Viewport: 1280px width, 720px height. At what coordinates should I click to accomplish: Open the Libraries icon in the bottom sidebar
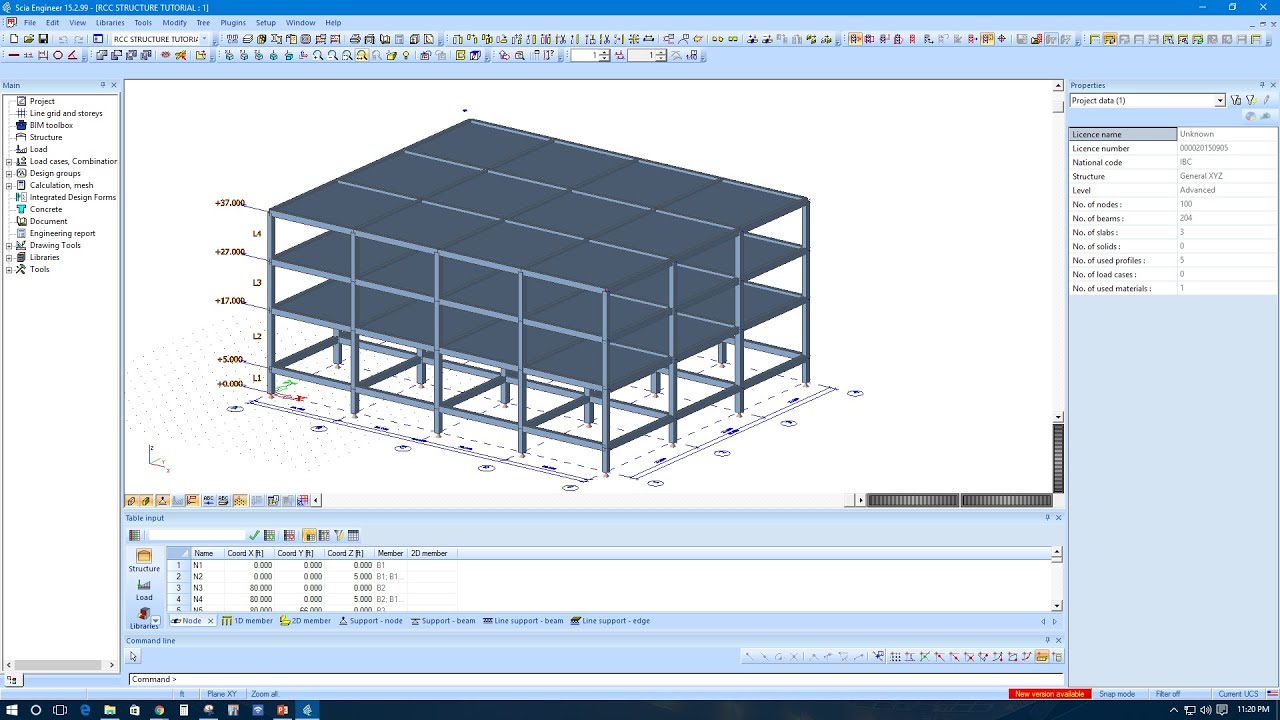tap(143, 613)
